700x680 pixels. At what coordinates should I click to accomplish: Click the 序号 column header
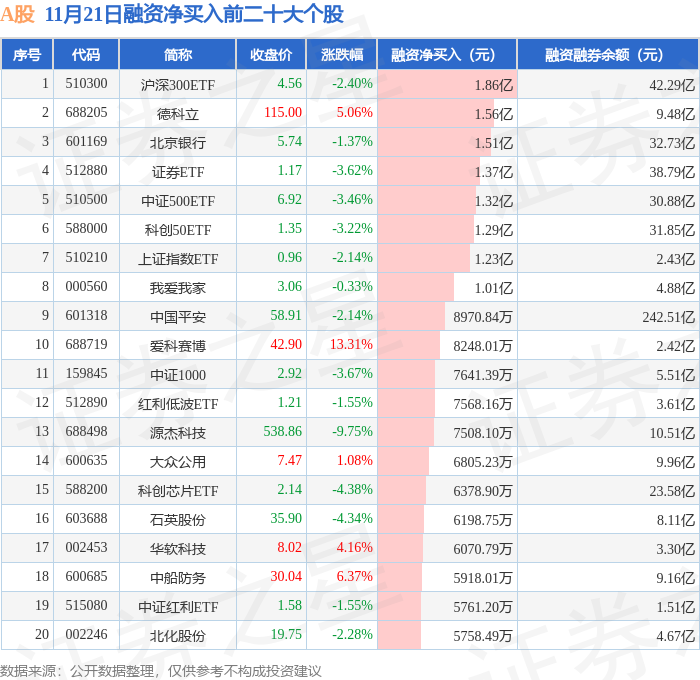(27, 54)
